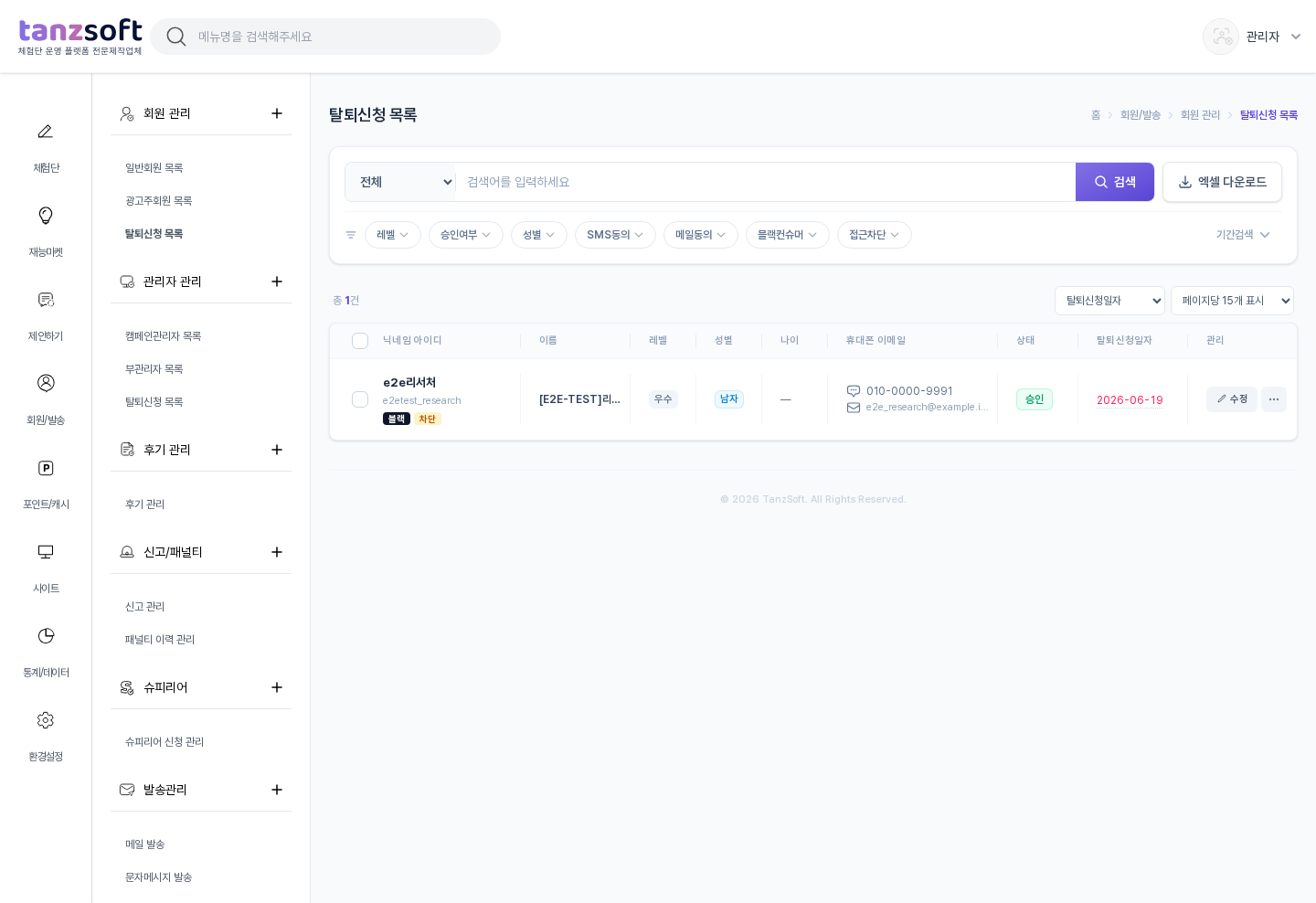Toggle the 후기 관리 group plus icon
The height and width of the screenshot is (903, 1316).
click(x=277, y=450)
